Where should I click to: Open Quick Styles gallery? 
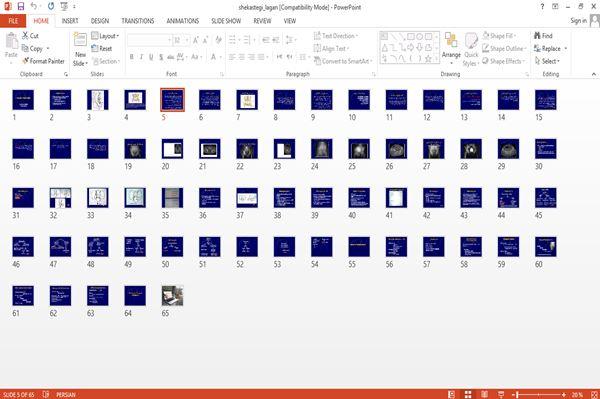pos(471,50)
